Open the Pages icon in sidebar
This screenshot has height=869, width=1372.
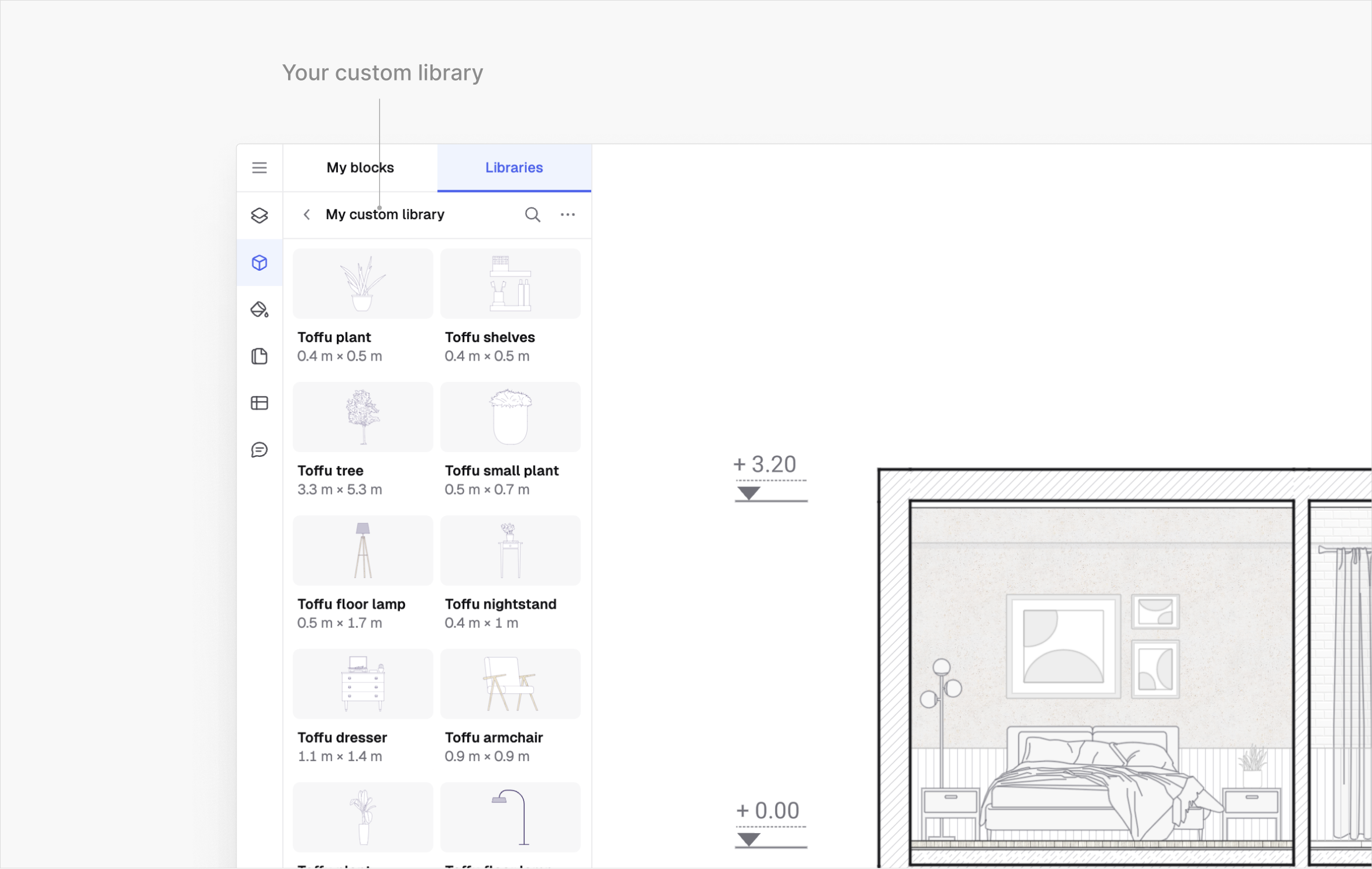(259, 356)
